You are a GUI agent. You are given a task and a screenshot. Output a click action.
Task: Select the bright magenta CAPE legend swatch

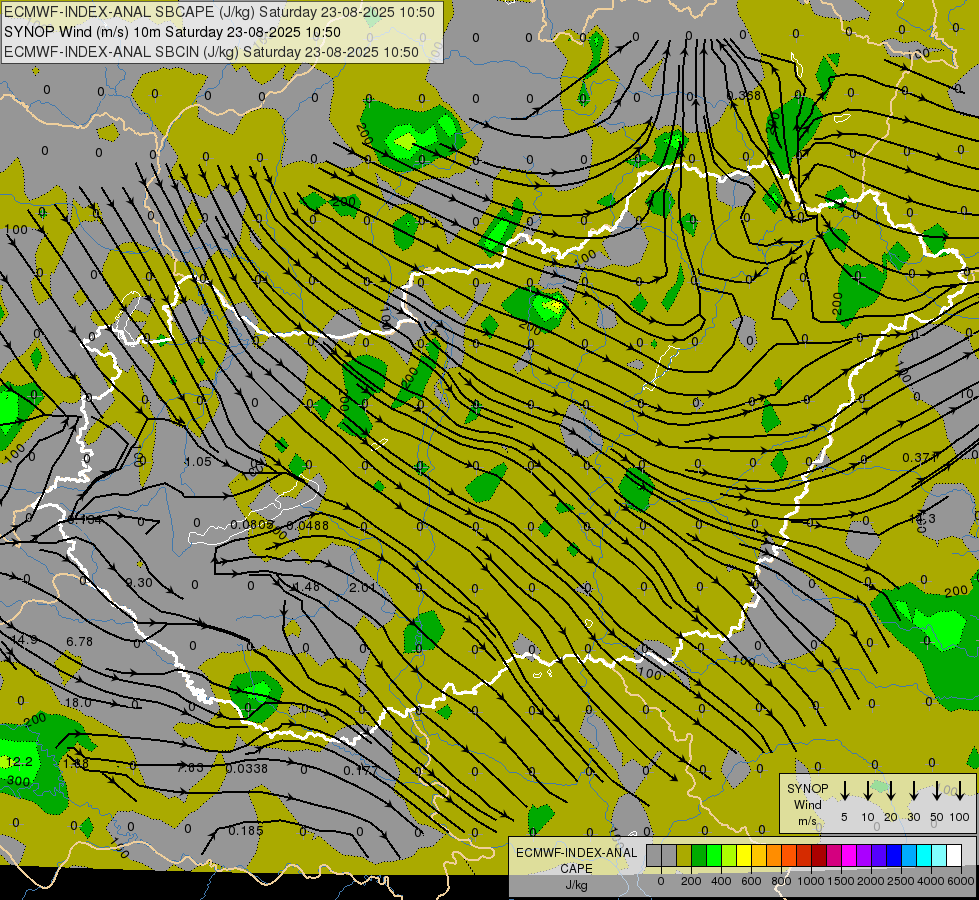coord(849,856)
